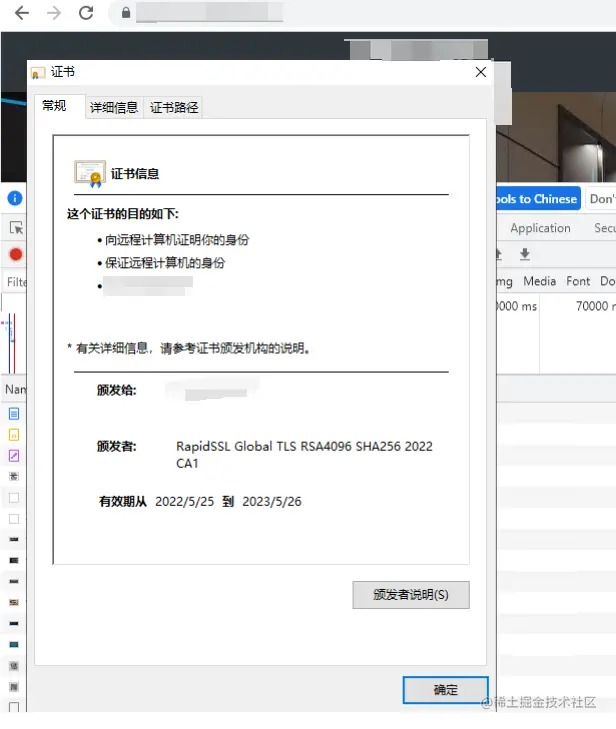Click the certificate icon in the dialog title bar
Screen dimensions: 616x729
pos(37,73)
